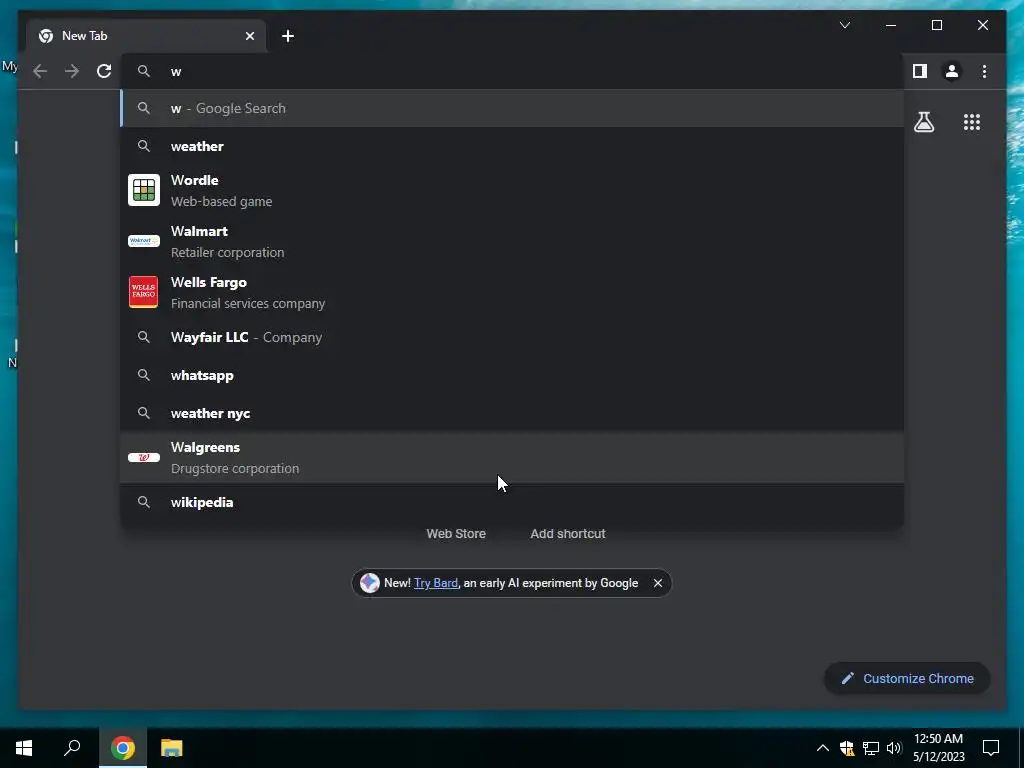This screenshot has width=1024, height=768.
Task: Reload the page with the refresh icon
Action: coord(104,71)
